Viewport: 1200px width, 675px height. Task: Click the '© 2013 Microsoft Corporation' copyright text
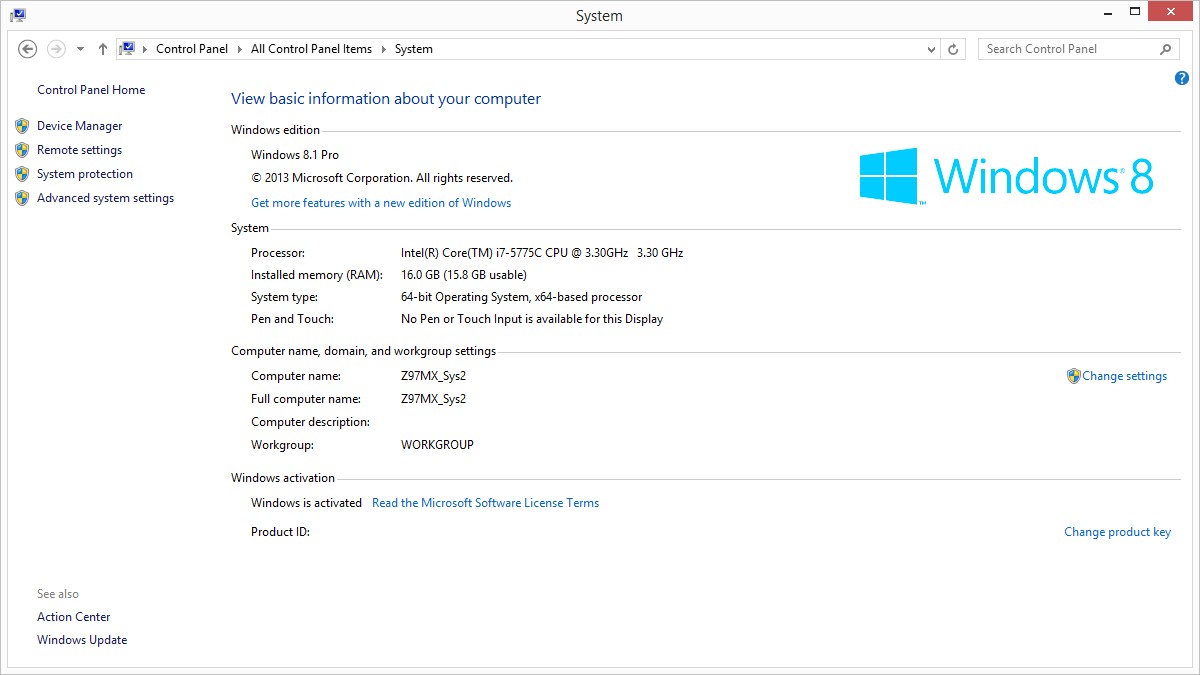click(382, 178)
